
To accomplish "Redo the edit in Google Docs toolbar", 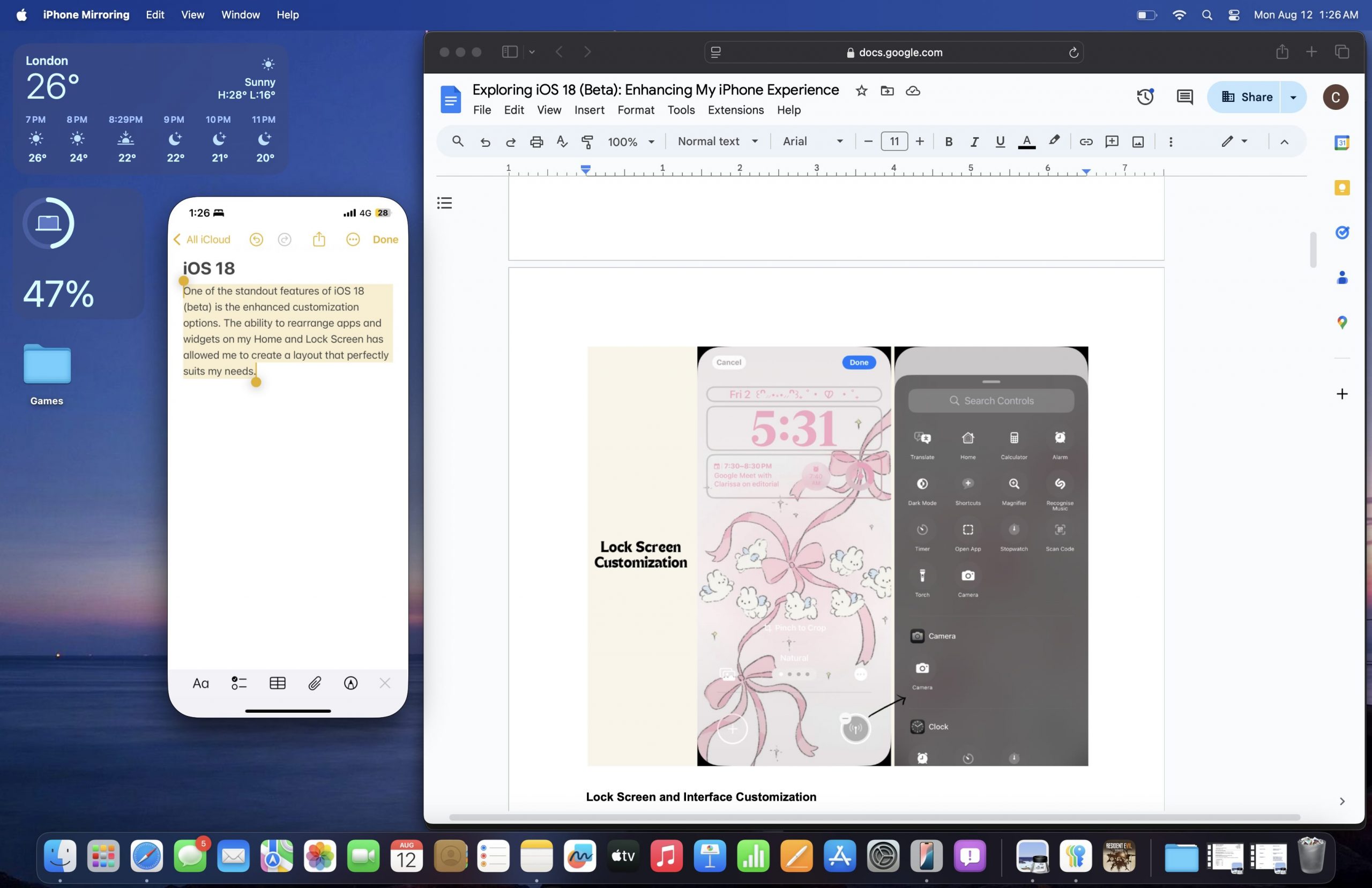I will pyautogui.click(x=510, y=142).
